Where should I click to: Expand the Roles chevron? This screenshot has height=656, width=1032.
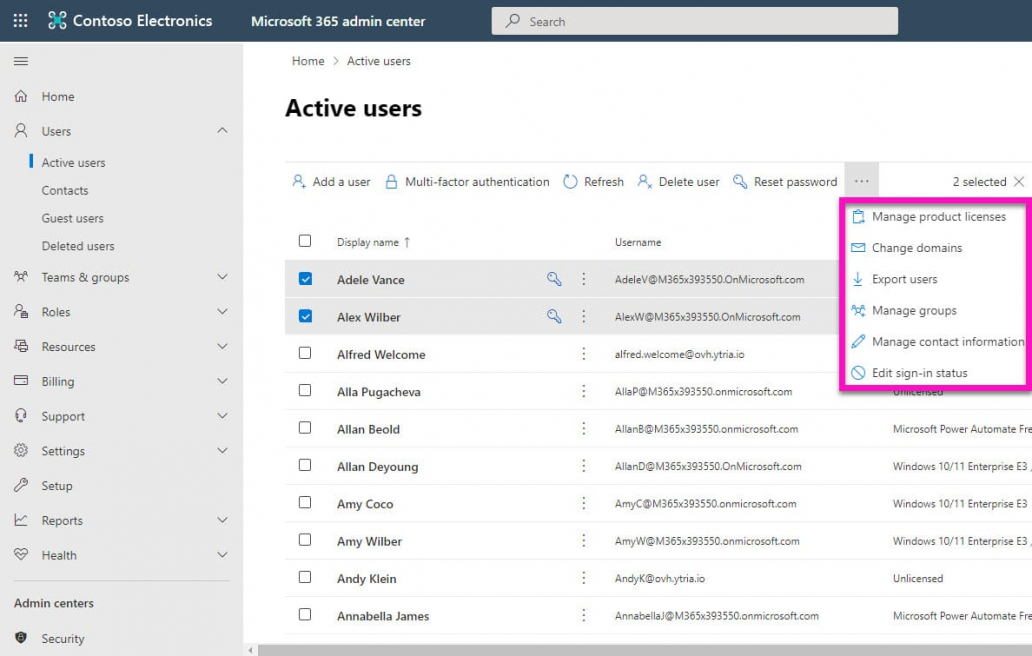click(x=222, y=311)
